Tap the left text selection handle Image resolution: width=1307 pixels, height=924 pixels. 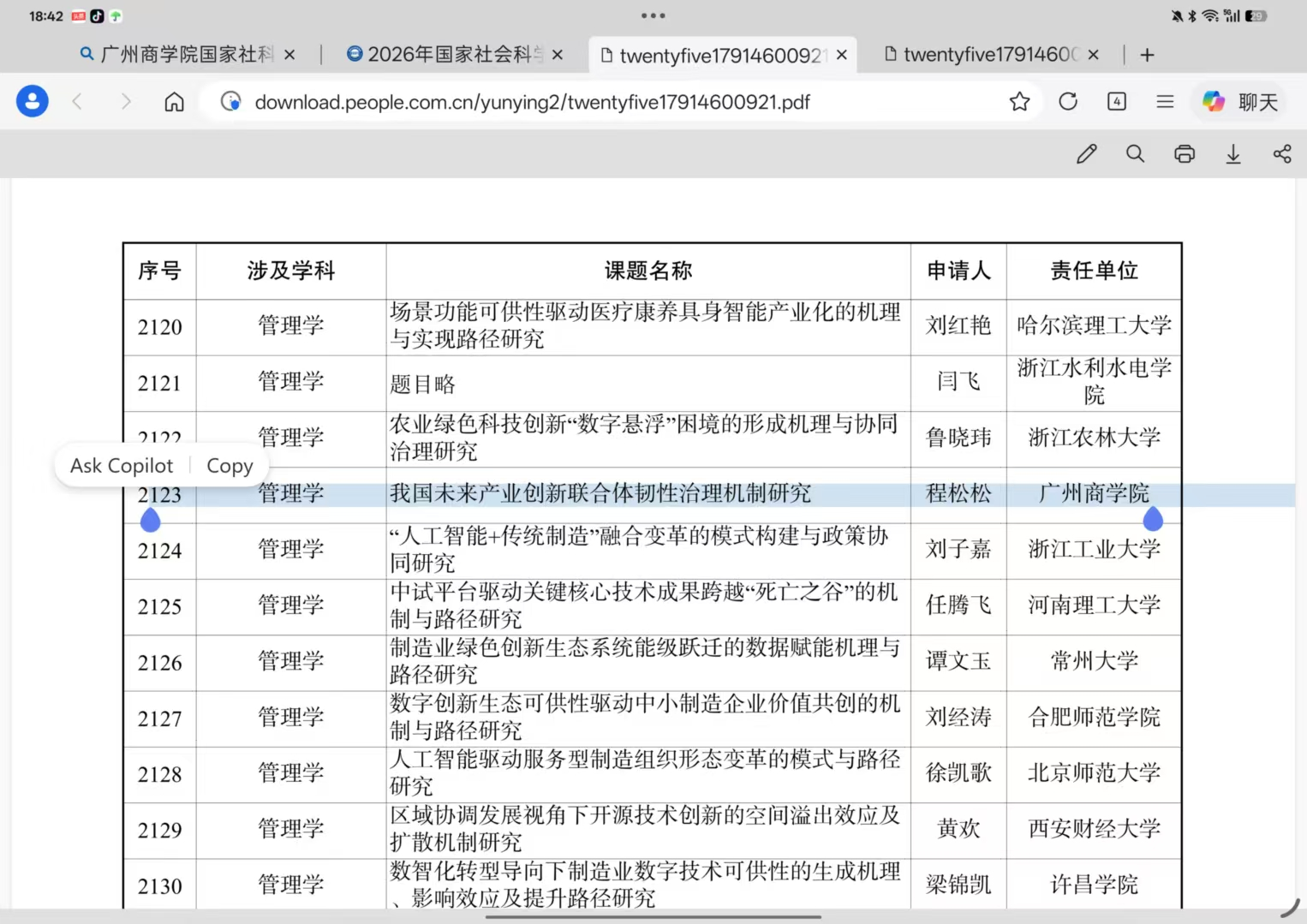(x=150, y=519)
